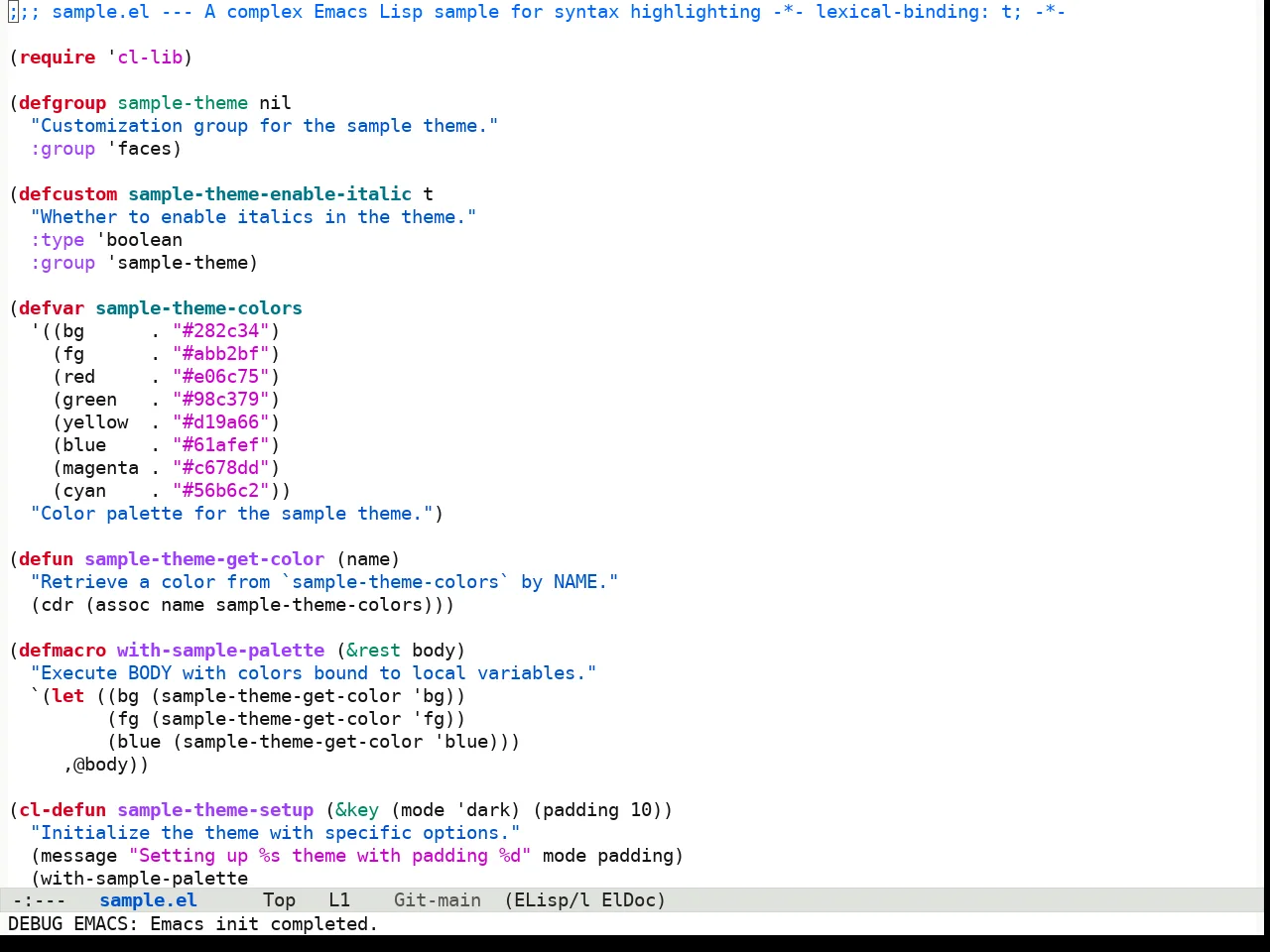Place cursor on the 'require' keyword
The image size is (1270, 952).
click(x=58, y=57)
